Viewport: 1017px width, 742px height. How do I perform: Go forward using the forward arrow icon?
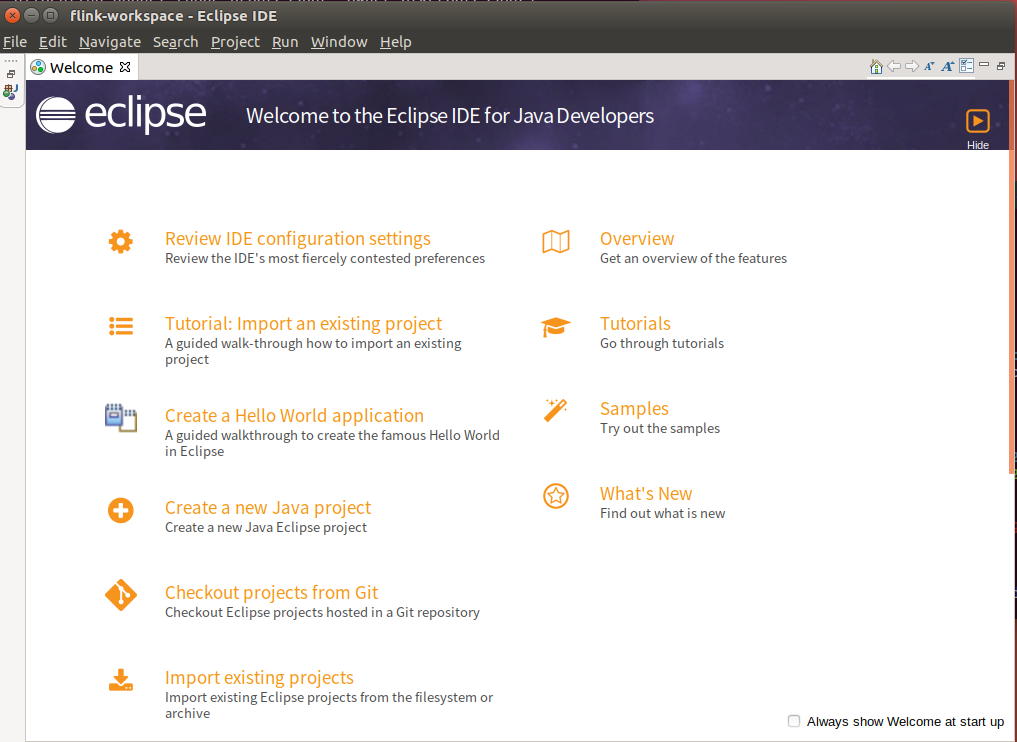[x=911, y=66]
